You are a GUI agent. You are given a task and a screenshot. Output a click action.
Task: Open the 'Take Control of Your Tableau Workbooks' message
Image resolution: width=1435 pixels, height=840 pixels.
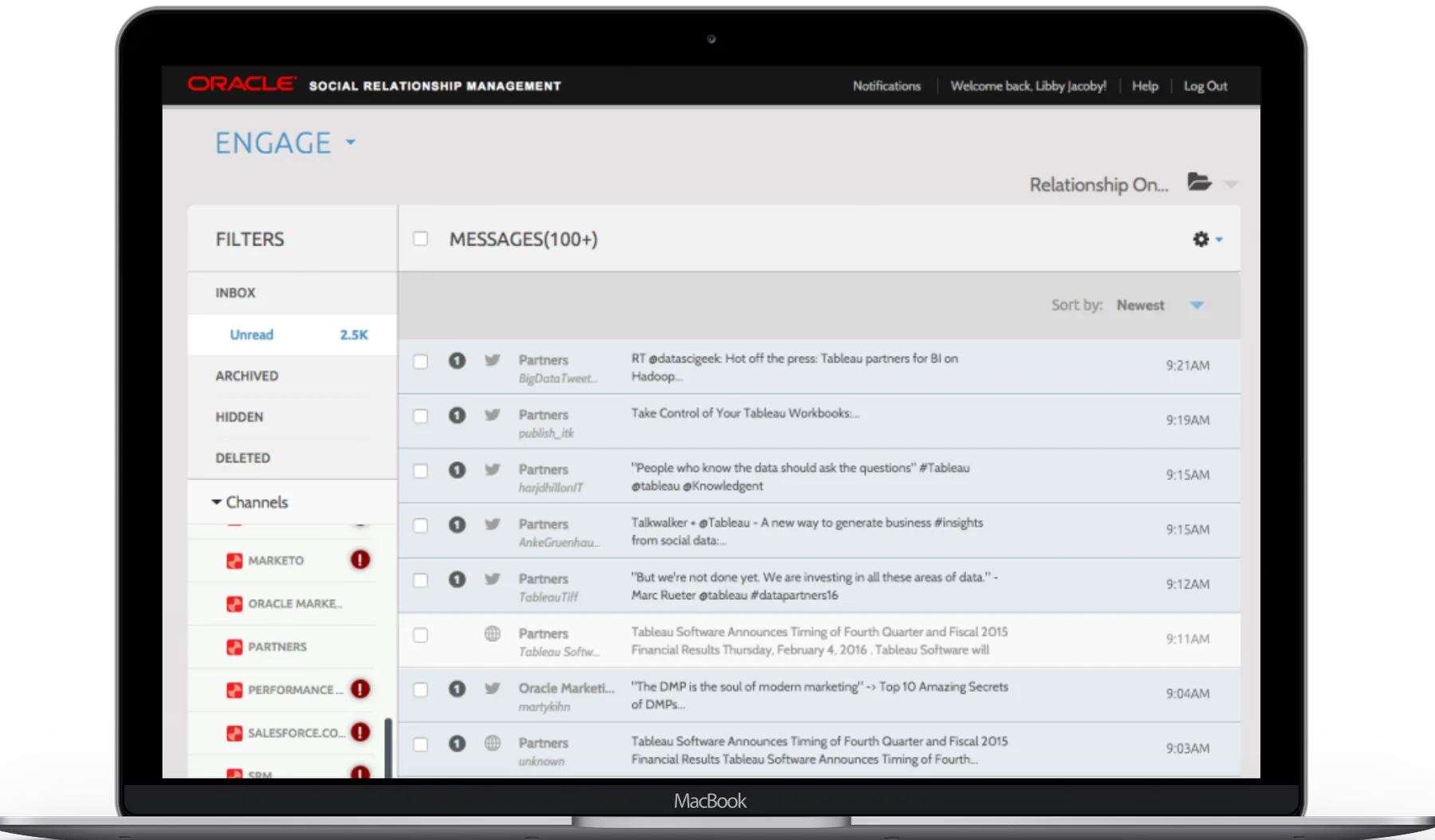[x=745, y=414]
